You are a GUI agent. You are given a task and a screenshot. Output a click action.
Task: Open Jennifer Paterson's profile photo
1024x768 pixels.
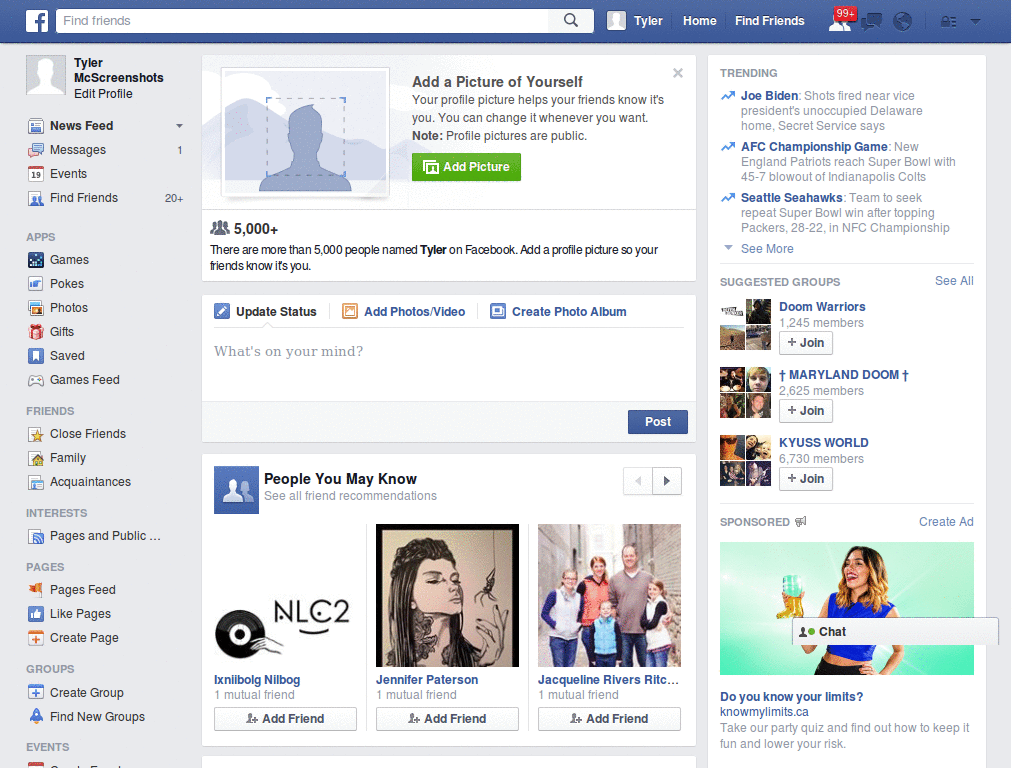click(447, 596)
